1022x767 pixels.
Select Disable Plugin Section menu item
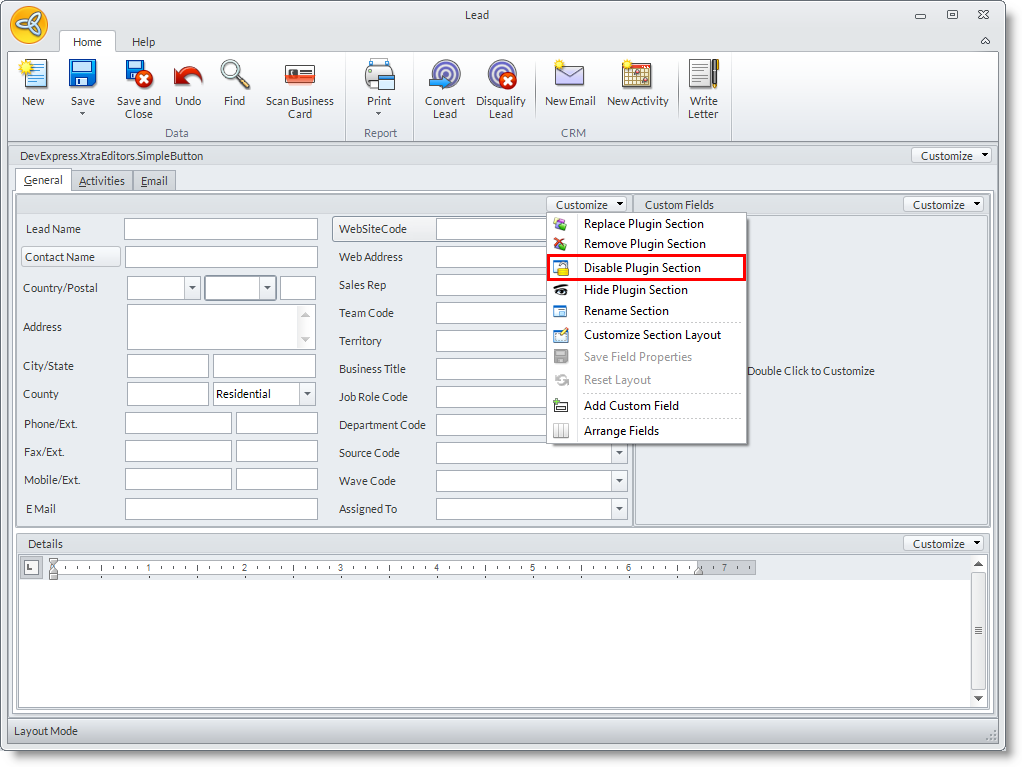642,268
